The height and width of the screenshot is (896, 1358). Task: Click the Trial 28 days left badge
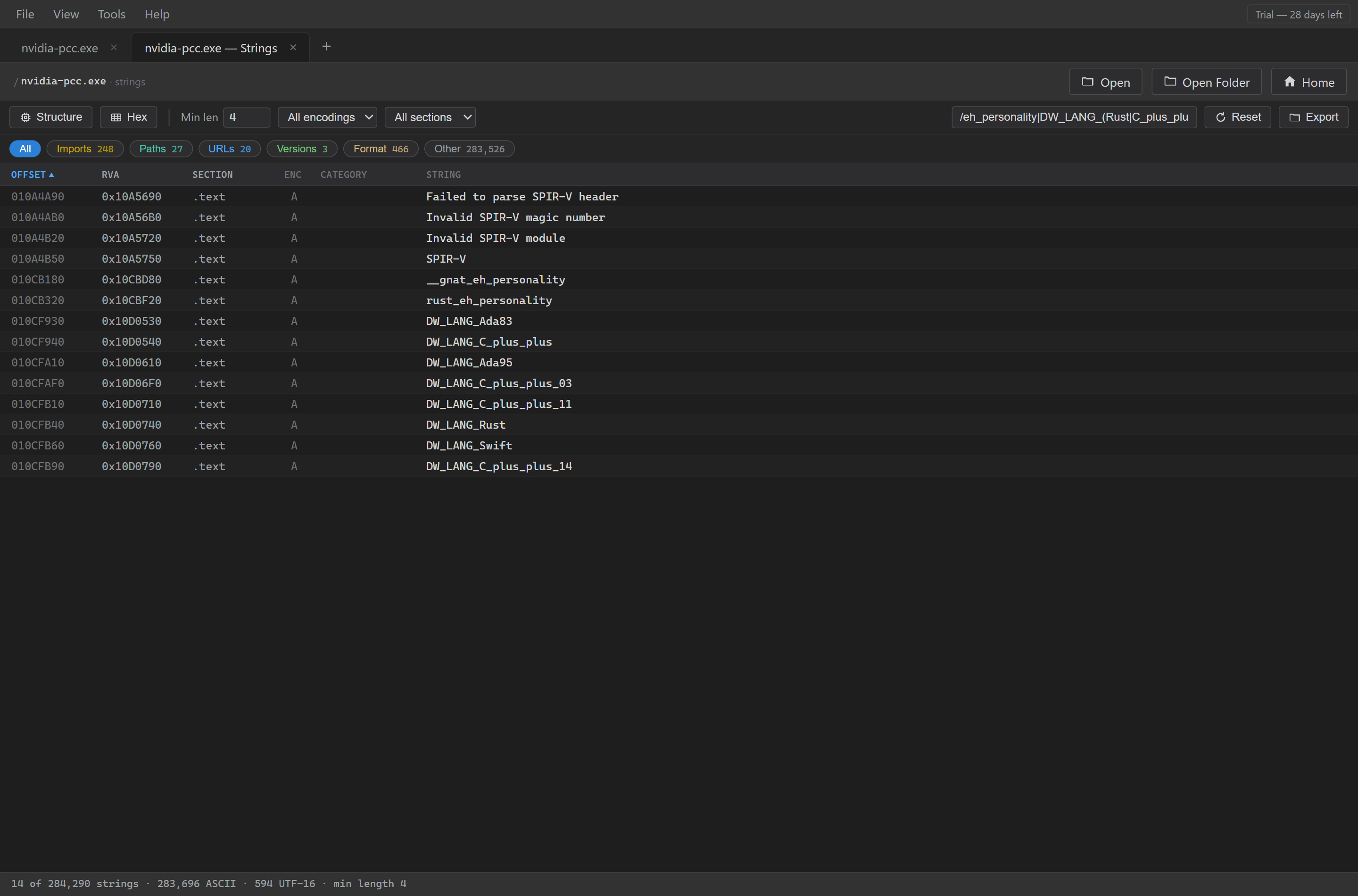pyautogui.click(x=1298, y=14)
